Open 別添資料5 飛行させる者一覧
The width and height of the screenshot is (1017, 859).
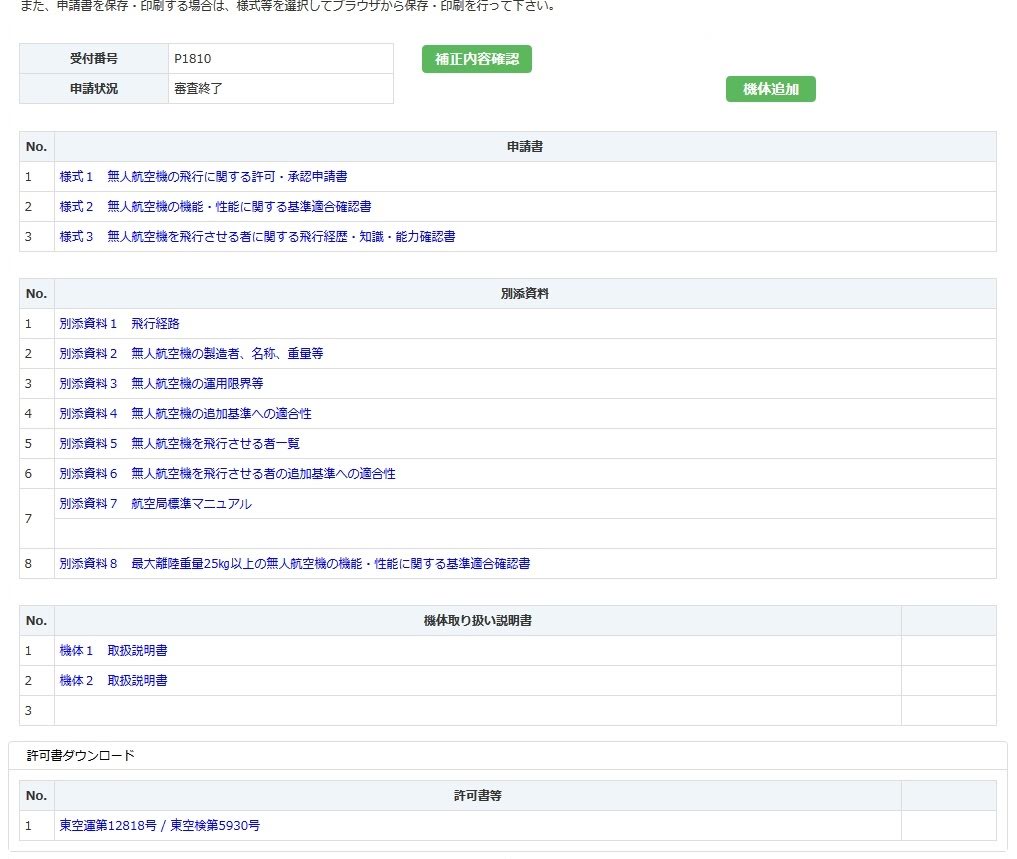[179, 444]
